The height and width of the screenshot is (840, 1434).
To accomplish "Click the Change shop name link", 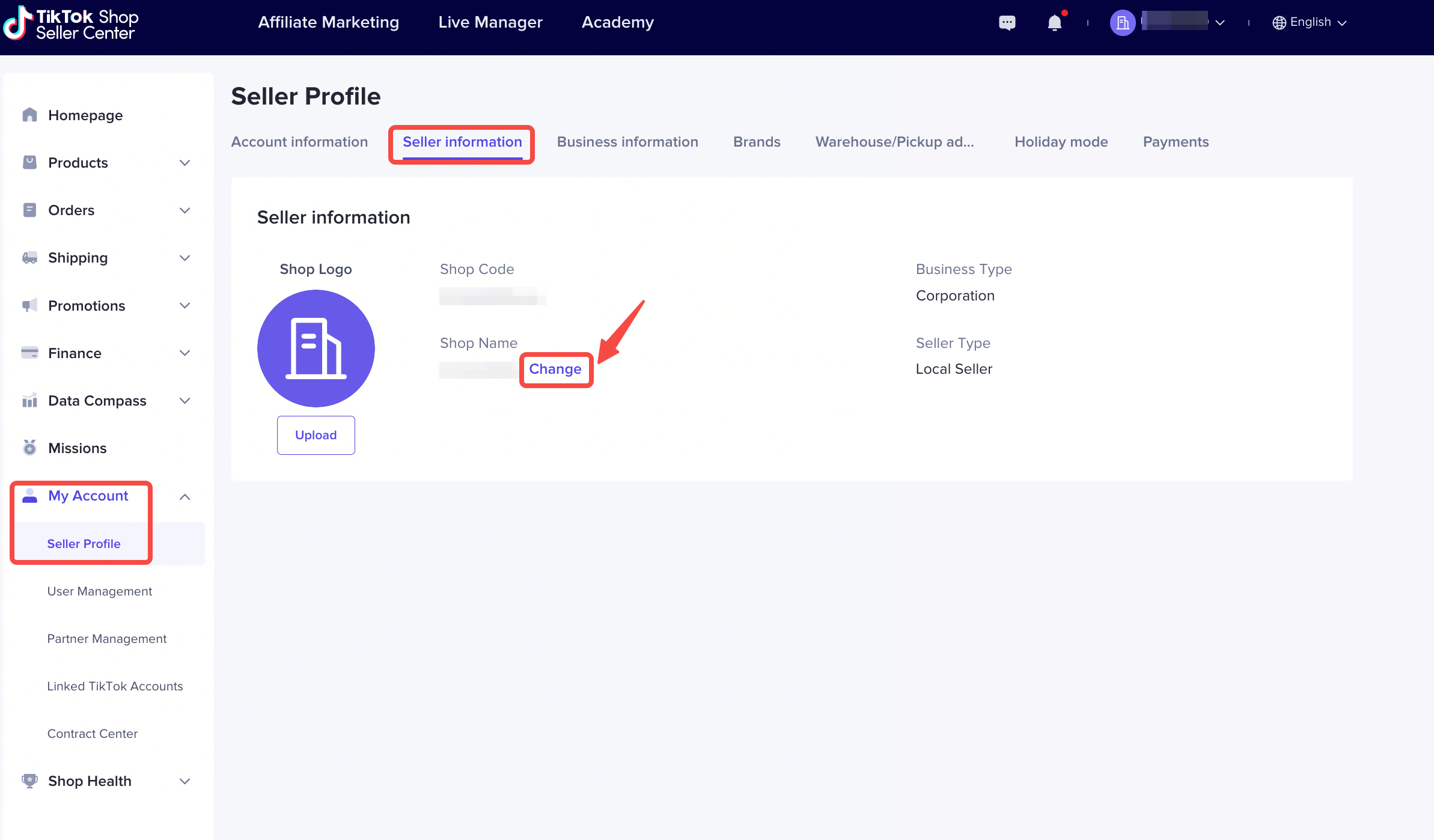I will click(555, 369).
